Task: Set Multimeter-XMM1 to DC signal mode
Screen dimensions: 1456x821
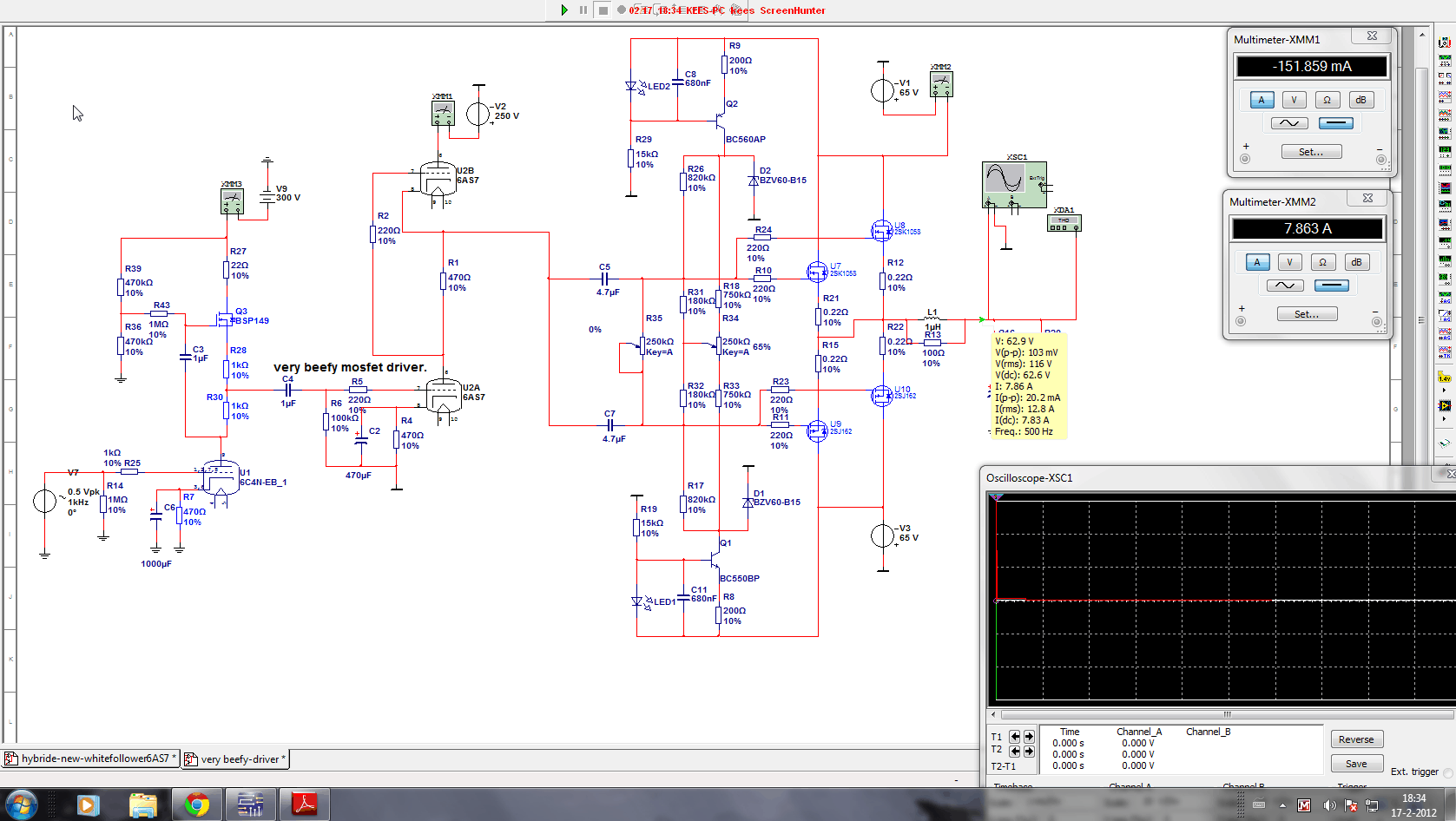Action: pos(1336,123)
